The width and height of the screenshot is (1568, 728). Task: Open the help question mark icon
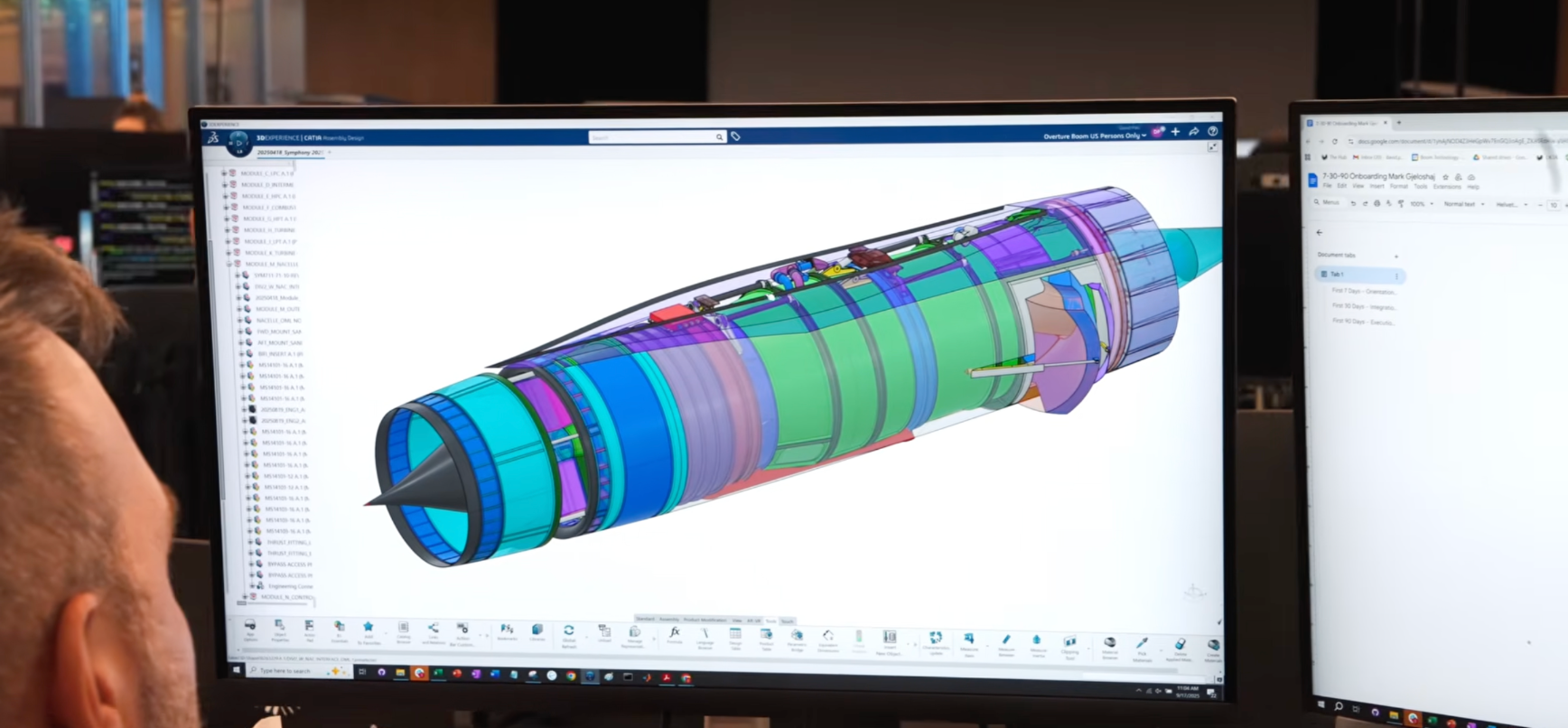coord(1213,131)
